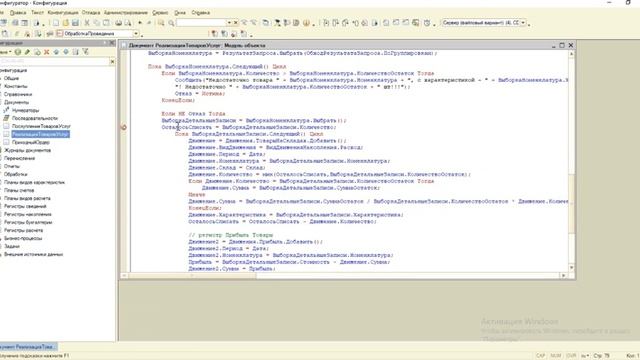Click the Print icon in the toolbar

[118, 23]
